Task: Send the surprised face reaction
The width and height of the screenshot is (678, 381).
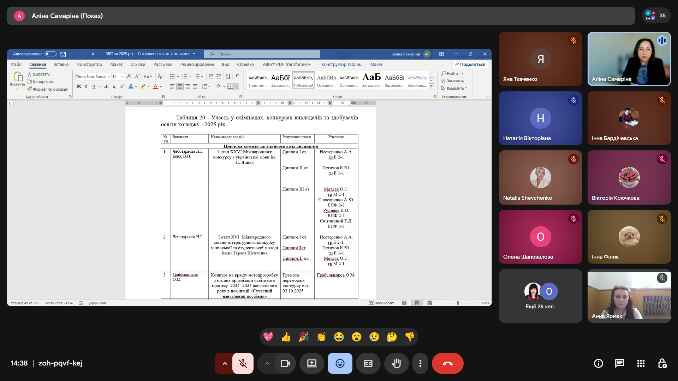Action: pyautogui.click(x=357, y=337)
